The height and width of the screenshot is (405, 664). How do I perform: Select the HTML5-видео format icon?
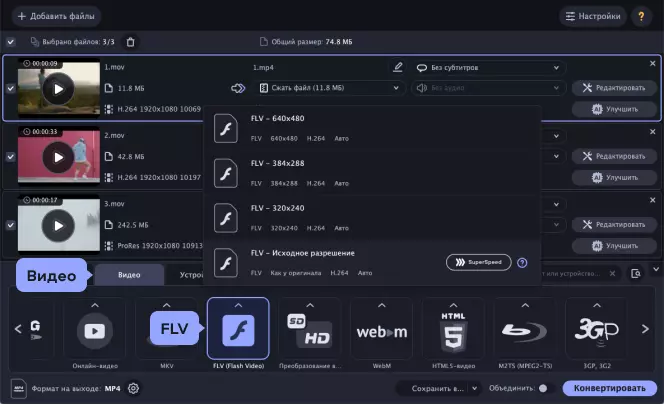[453, 333]
